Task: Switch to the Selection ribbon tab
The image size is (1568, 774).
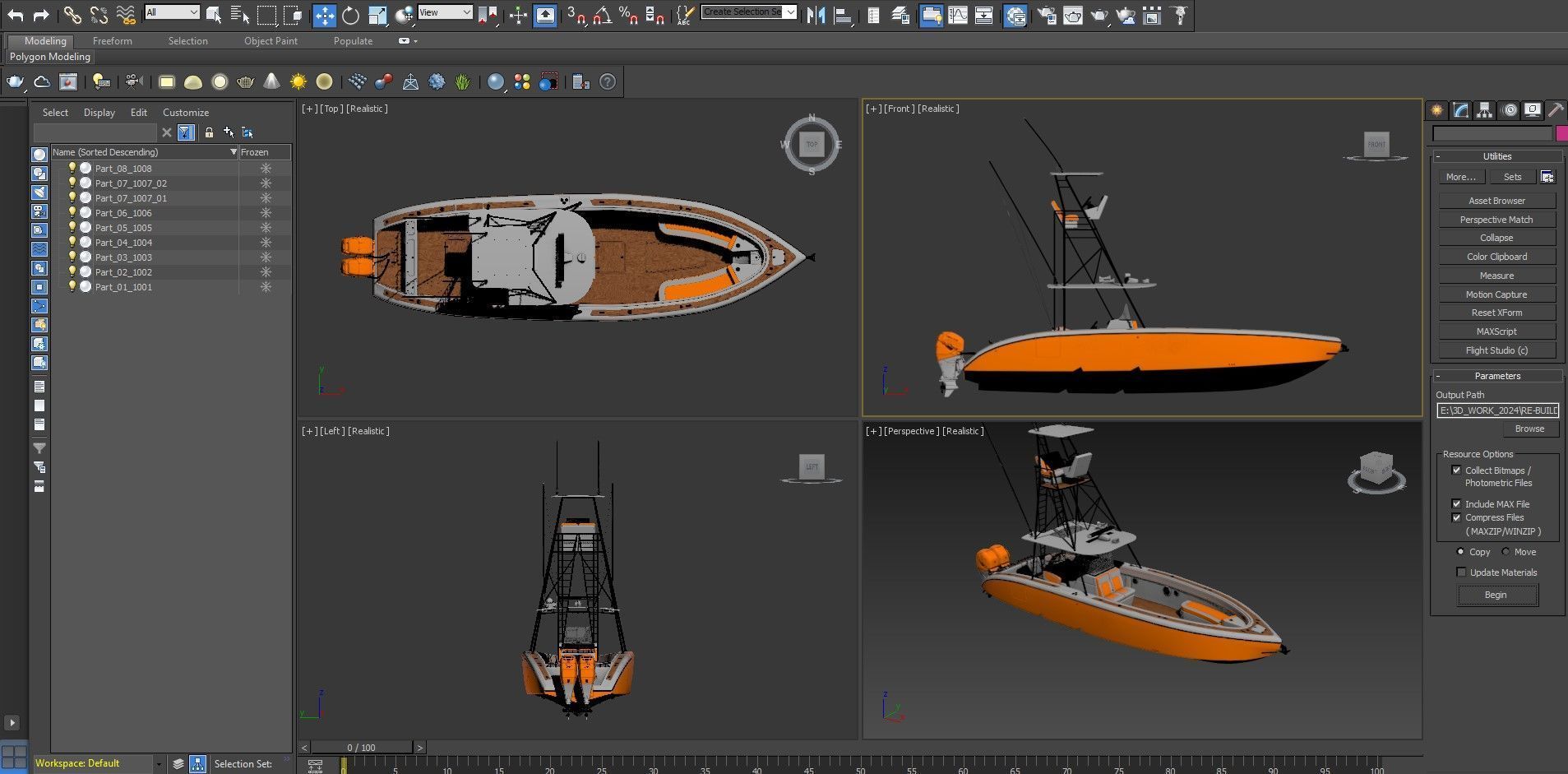Action: (188, 41)
